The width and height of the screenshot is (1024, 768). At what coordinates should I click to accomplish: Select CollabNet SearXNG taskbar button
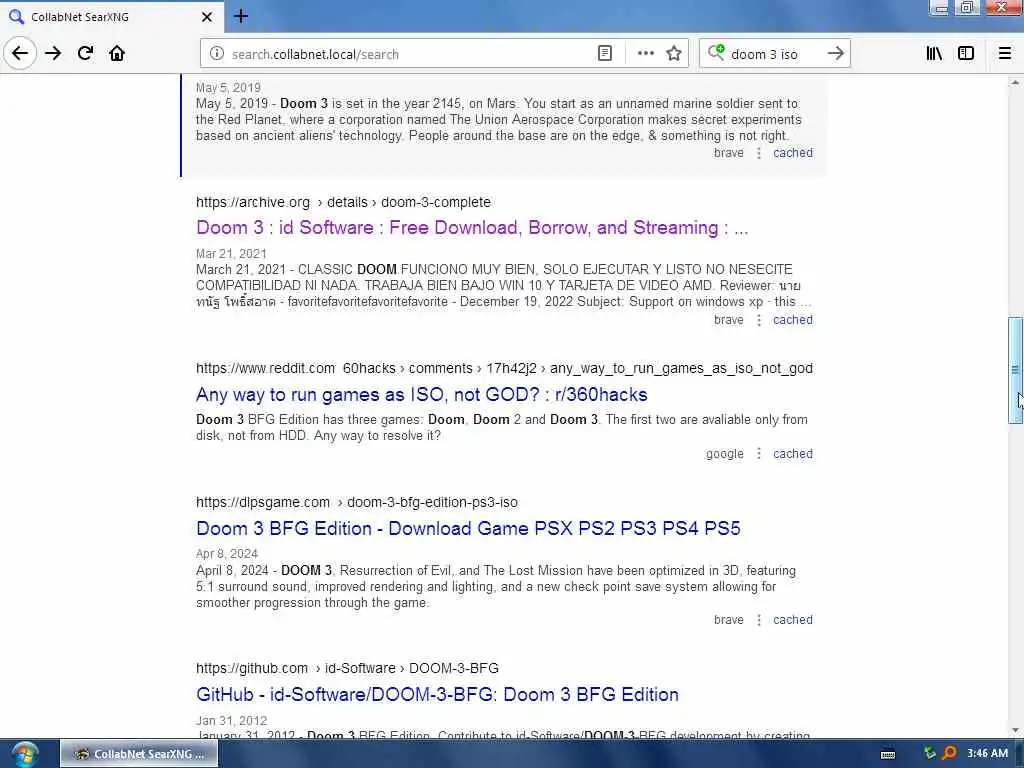138,754
